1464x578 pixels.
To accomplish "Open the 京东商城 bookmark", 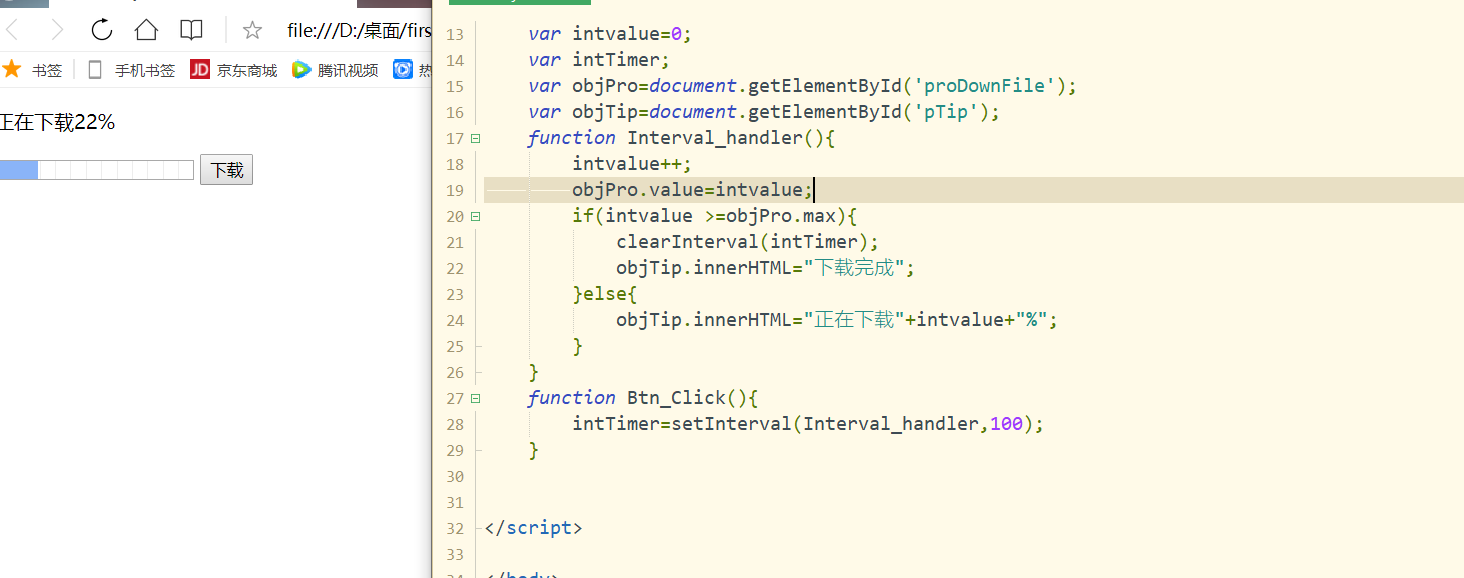I will [x=247, y=70].
